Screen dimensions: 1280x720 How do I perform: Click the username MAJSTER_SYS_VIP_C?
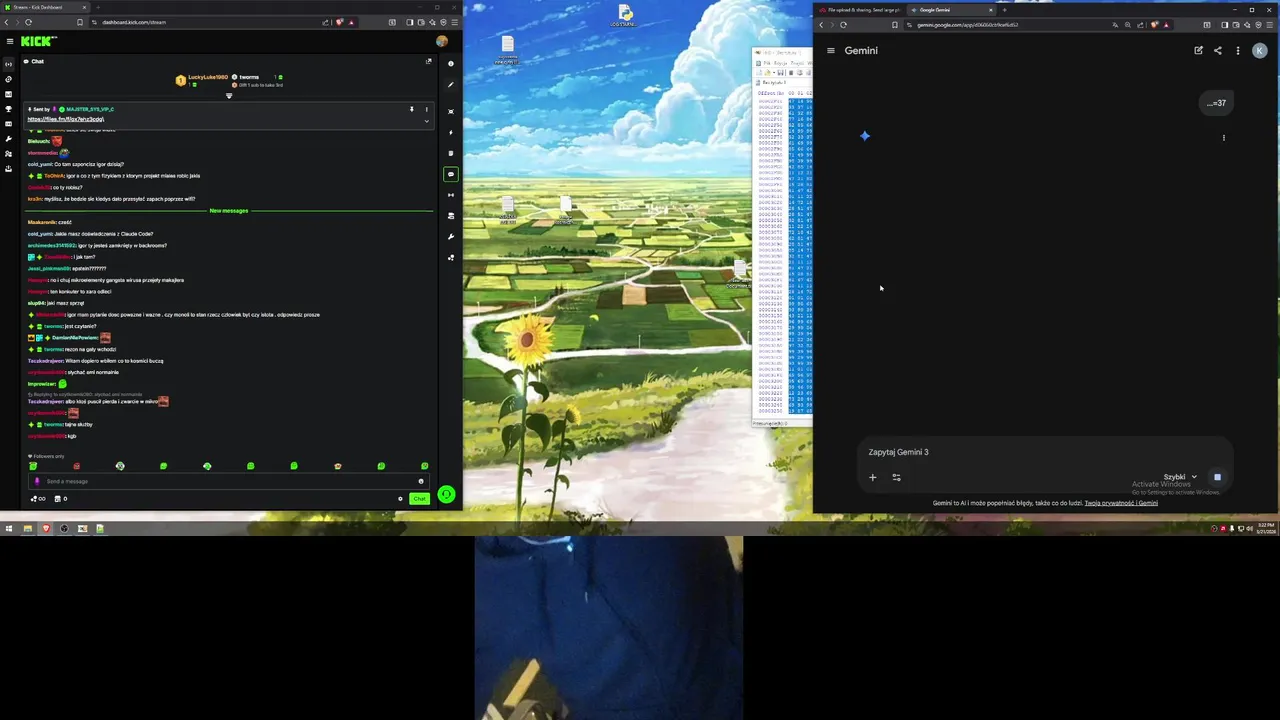90,108
